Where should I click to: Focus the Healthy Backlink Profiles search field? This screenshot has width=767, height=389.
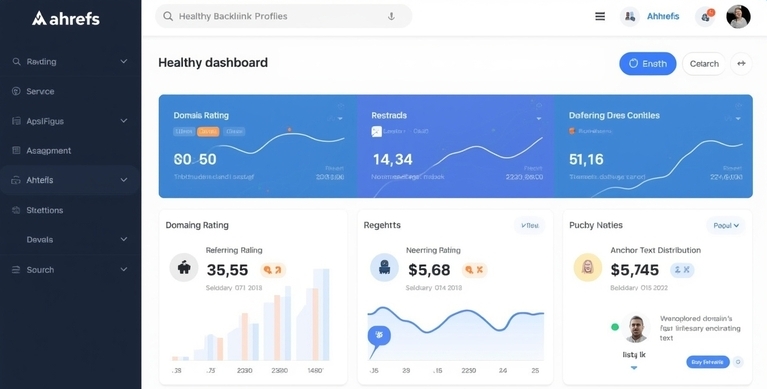tap(283, 16)
